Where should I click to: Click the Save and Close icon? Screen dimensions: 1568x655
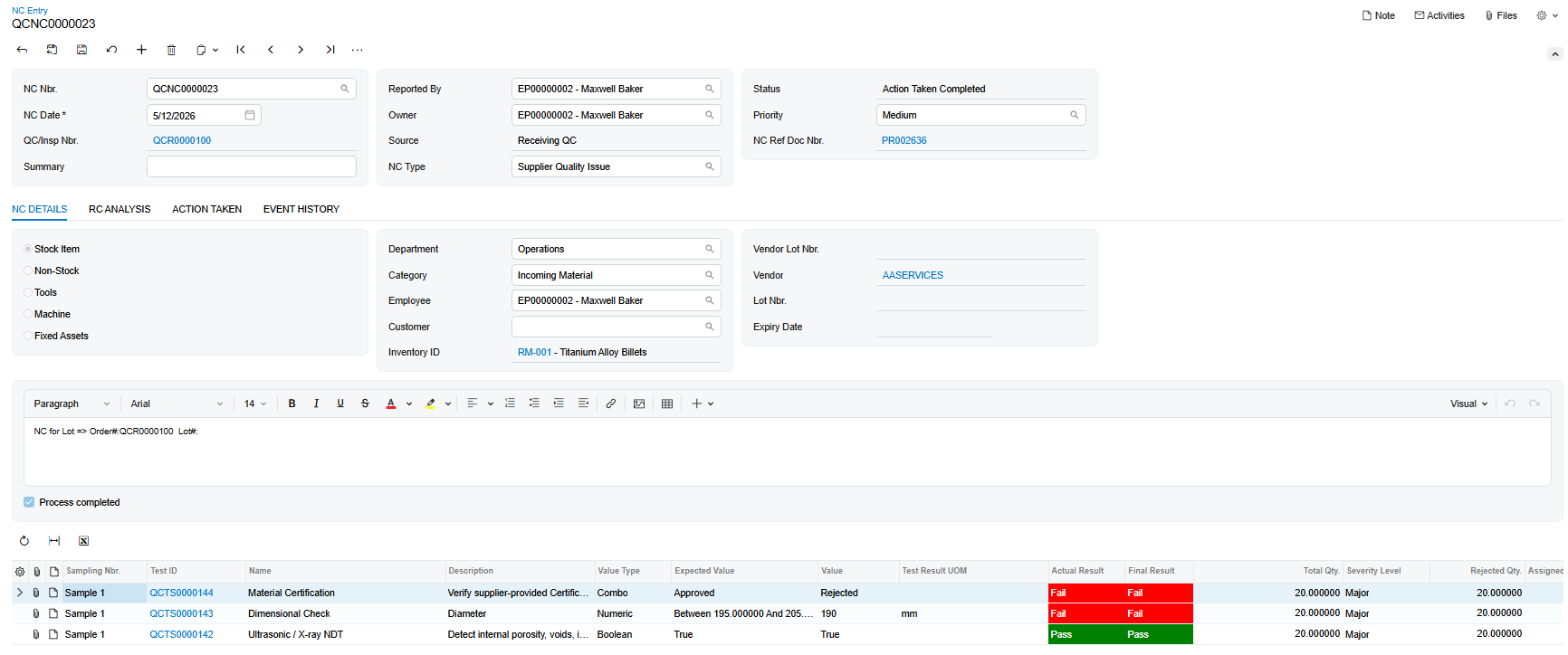(x=52, y=50)
